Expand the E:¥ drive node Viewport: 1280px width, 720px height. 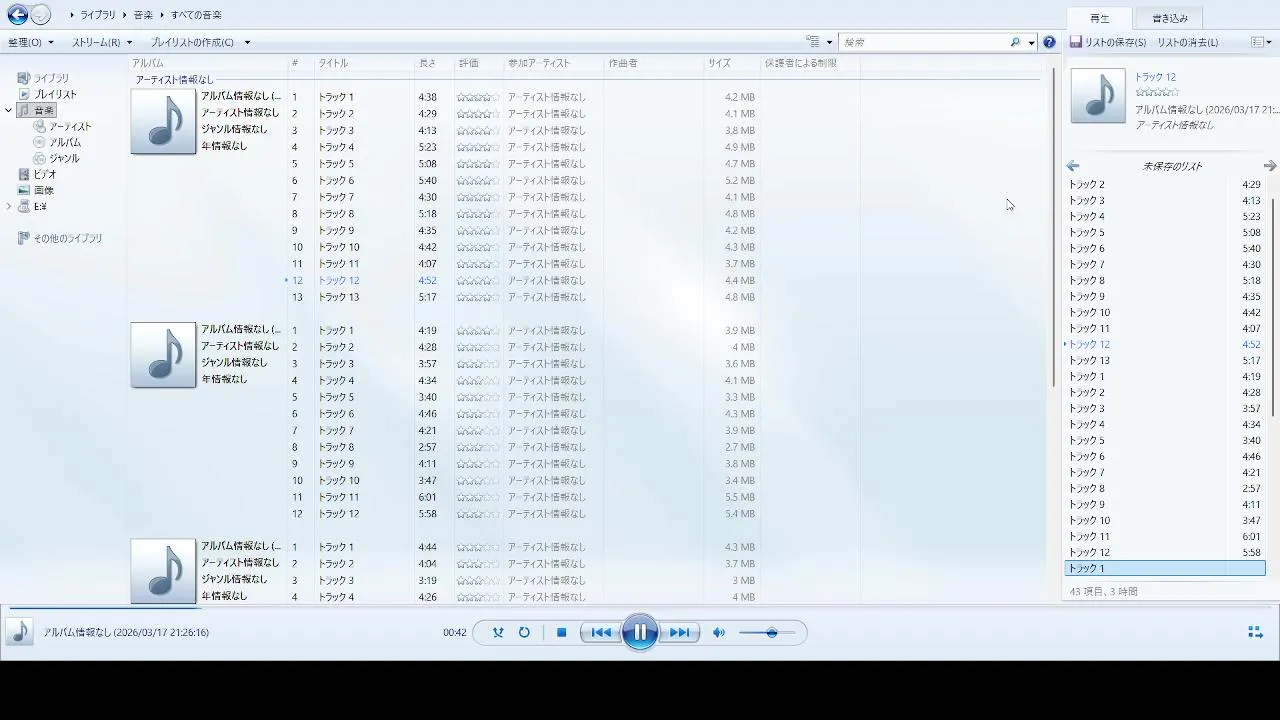pyautogui.click(x=9, y=206)
